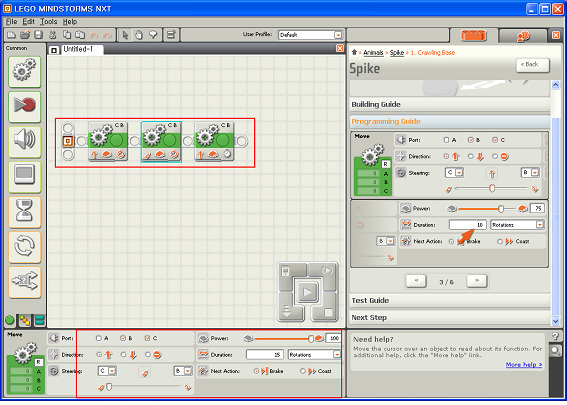Open the Edit menu
Screen dimensions: 567x405
[x=29, y=22]
